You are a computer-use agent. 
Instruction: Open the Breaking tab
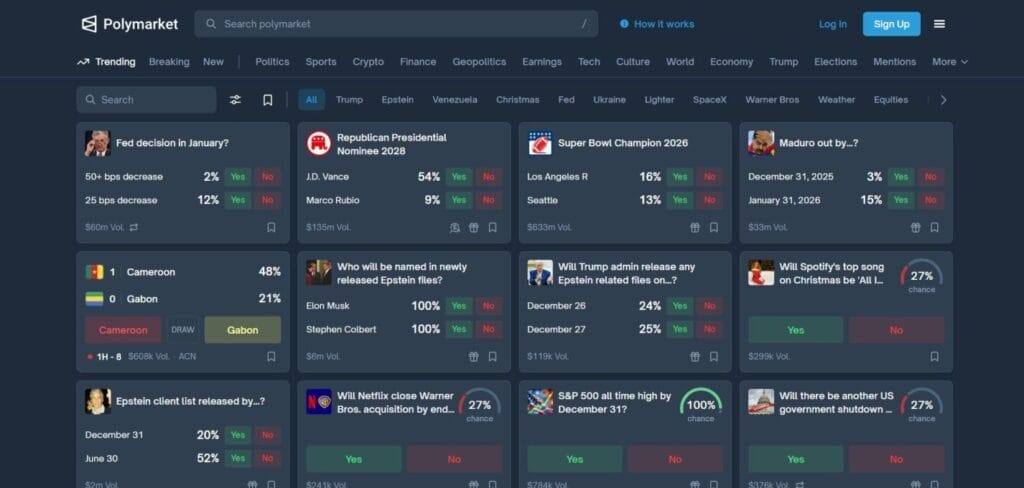tap(169, 62)
